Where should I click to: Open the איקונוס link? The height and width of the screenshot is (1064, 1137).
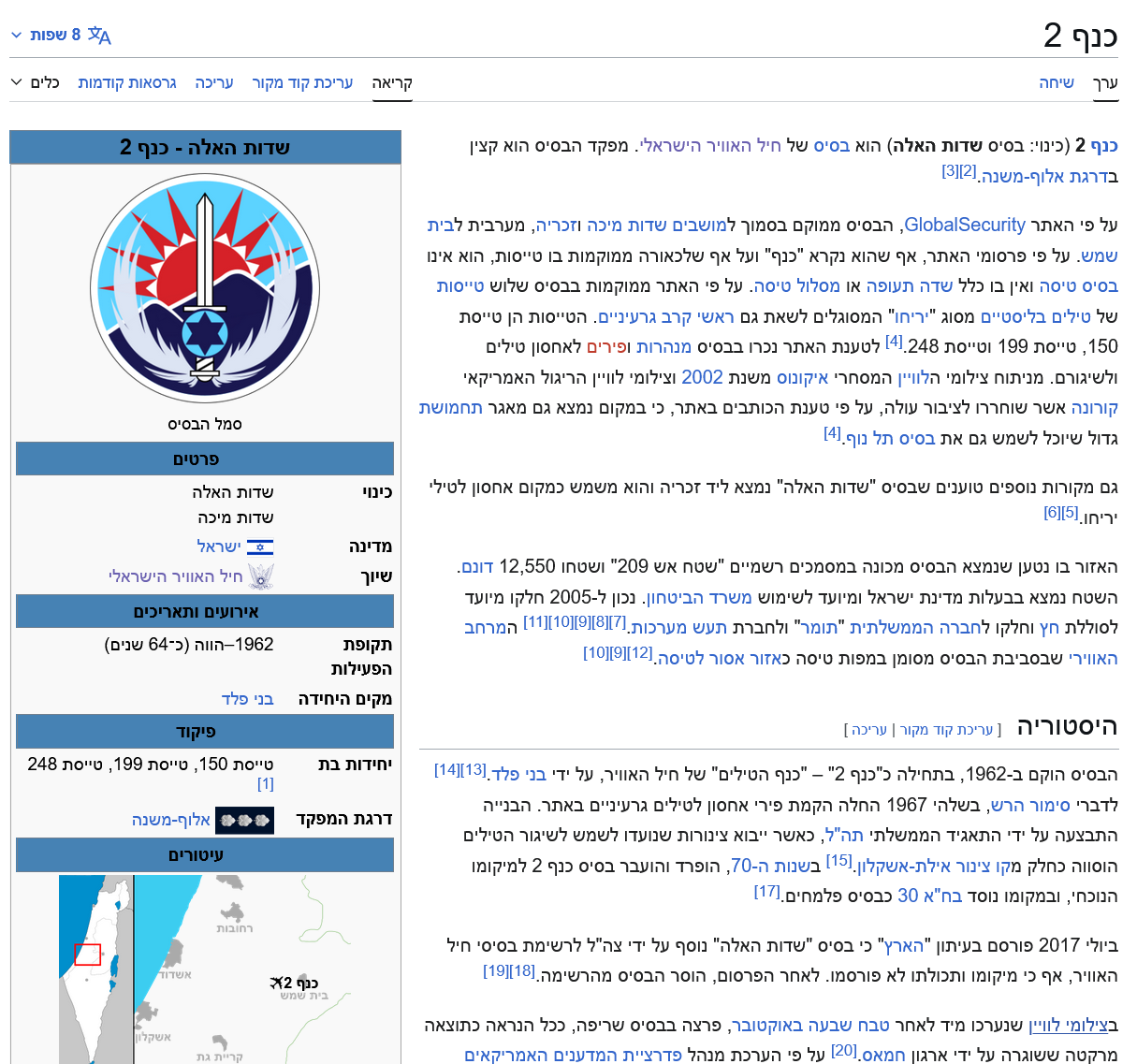[803, 377]
